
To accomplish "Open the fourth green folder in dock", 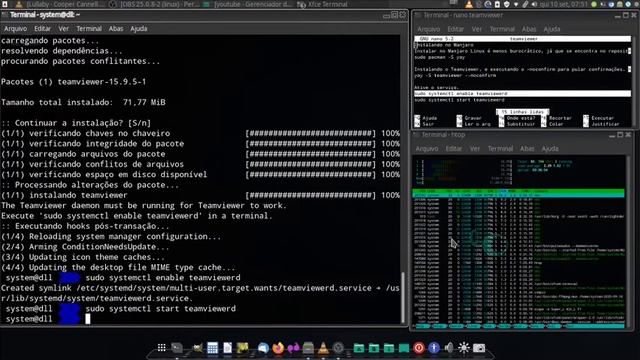I will pos(404,348).
